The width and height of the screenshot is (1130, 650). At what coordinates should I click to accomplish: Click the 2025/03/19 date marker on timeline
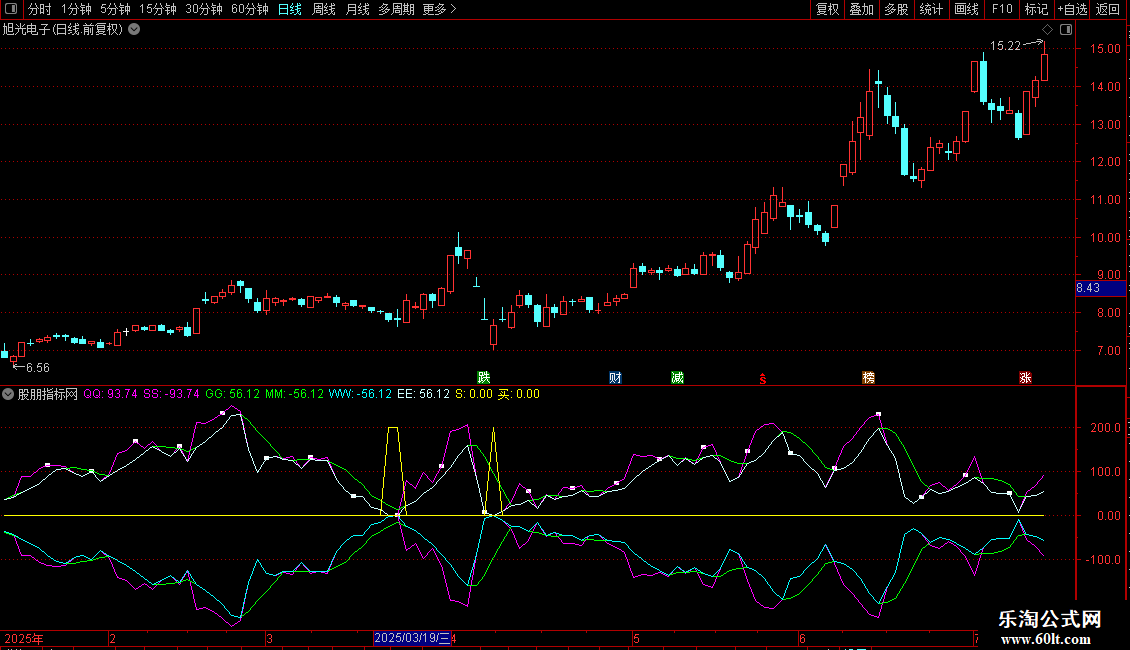click(411, 638)
